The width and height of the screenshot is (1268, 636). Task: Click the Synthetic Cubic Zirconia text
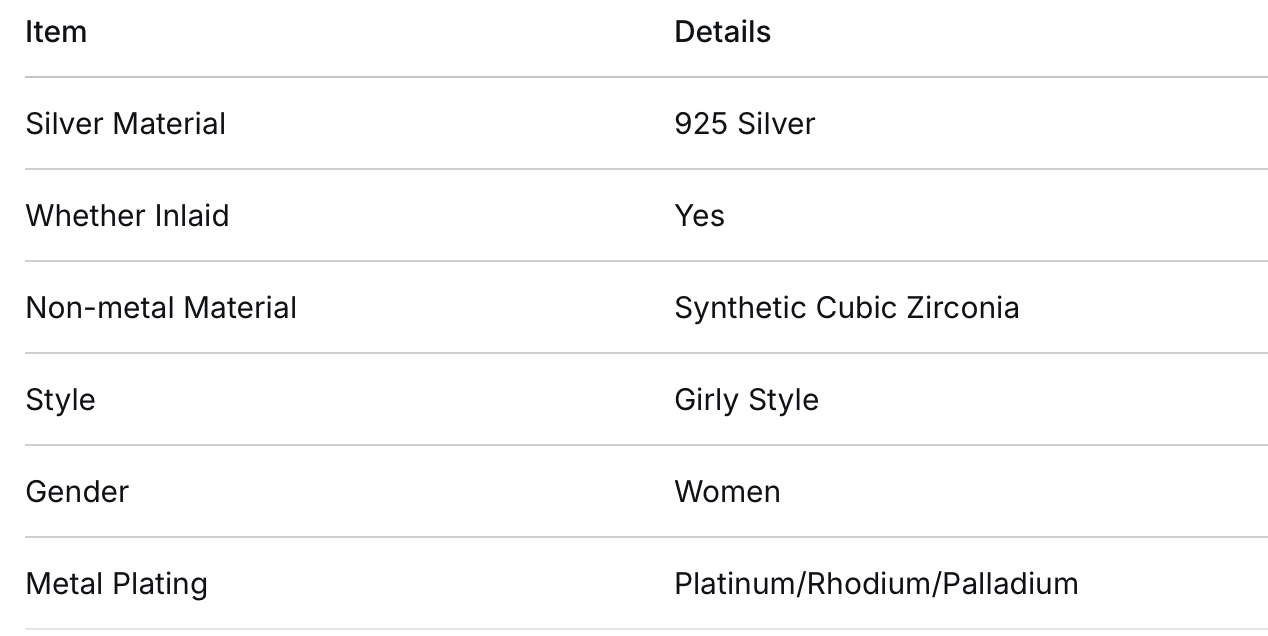click(846, 308)
